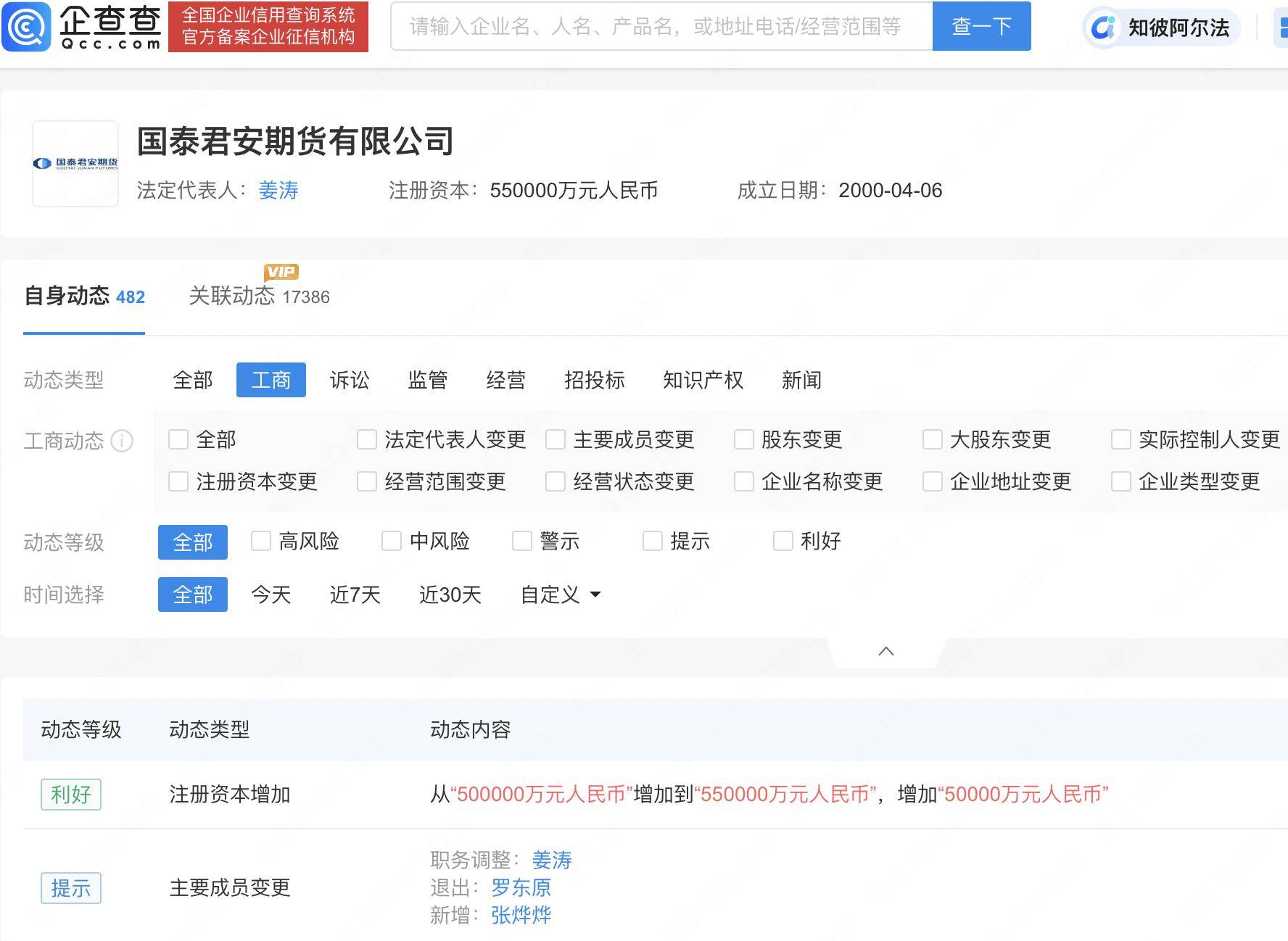Image resolution: width=1288 pixels, height=941 pixels.
Task: Select the 诉讼 dynamic type
Action: (350, 380)
